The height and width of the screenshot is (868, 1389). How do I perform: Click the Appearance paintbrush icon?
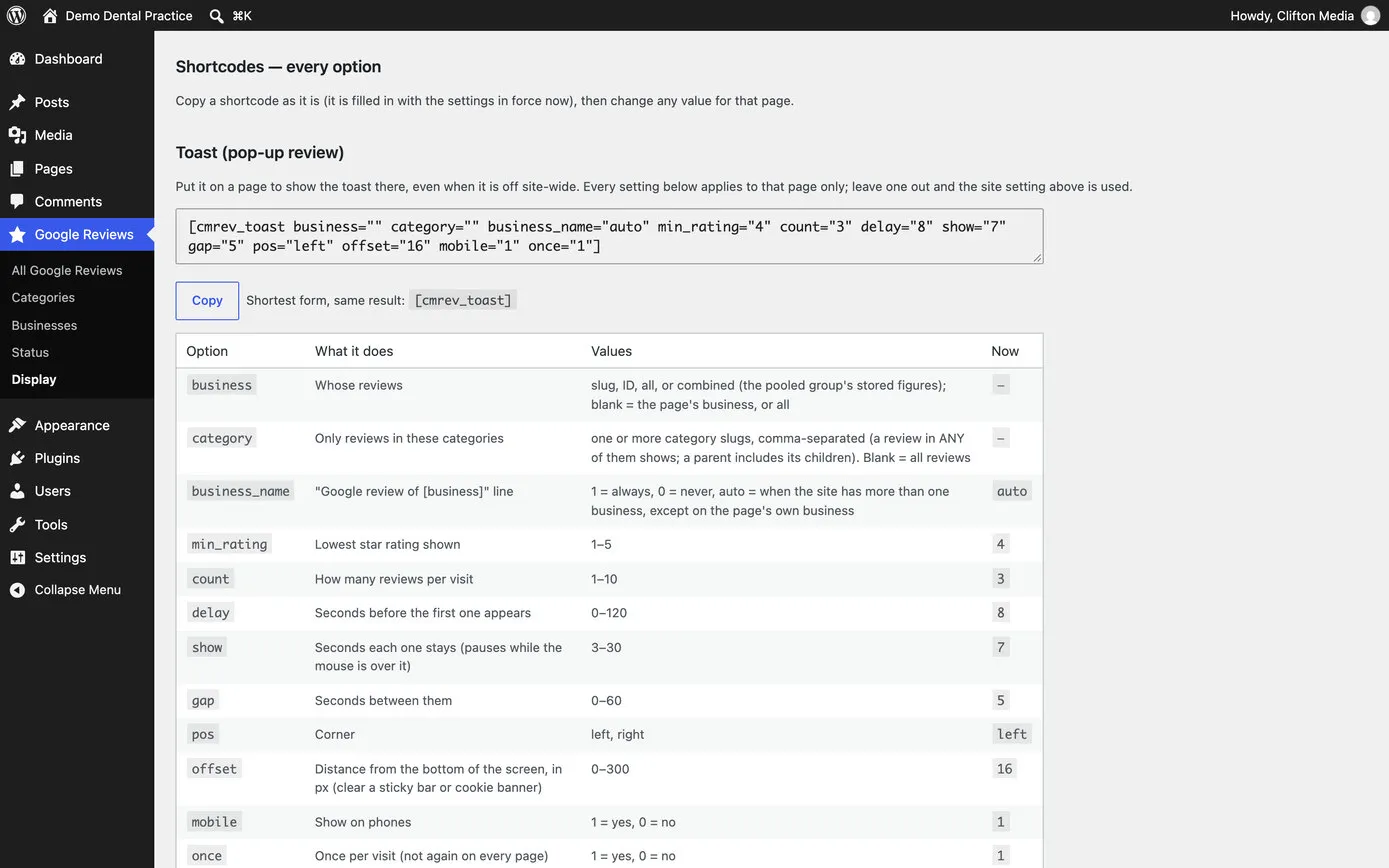click(17, 425)
